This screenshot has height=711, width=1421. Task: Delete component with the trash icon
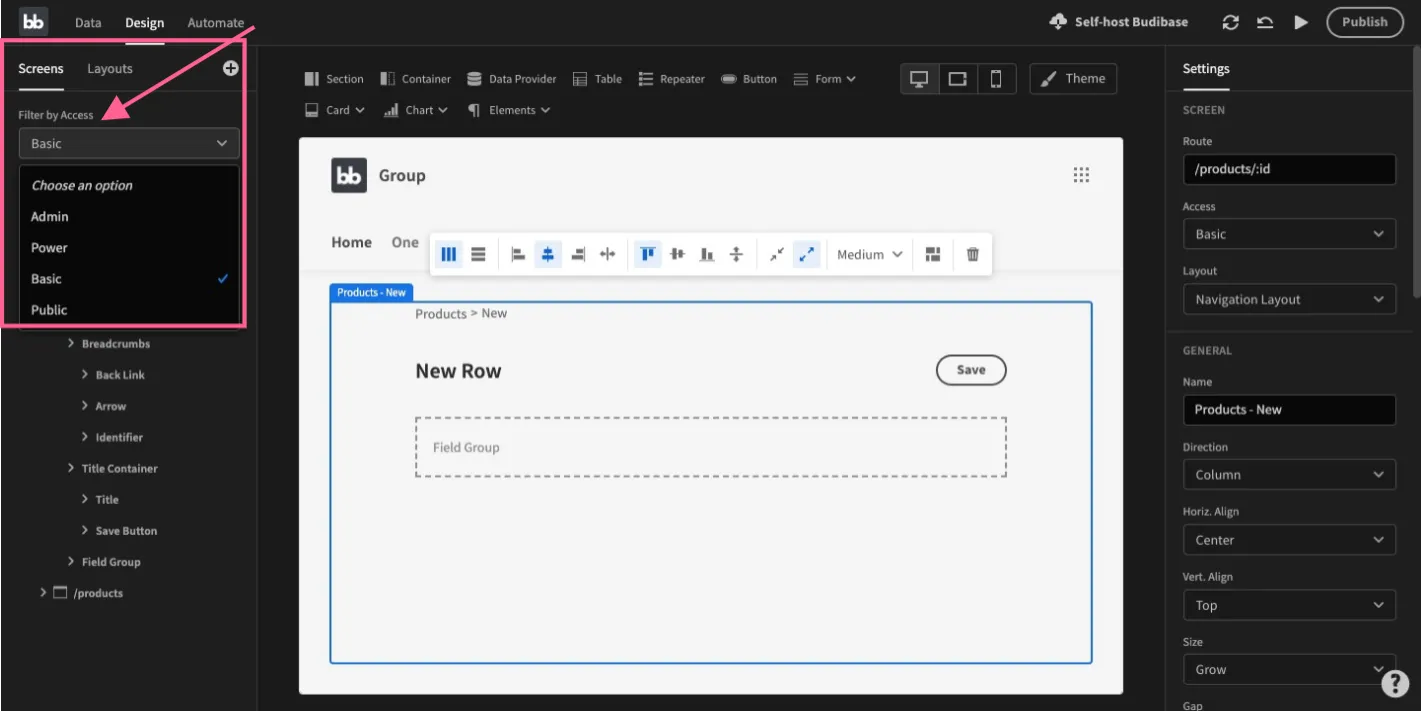(x=972, y=255)
